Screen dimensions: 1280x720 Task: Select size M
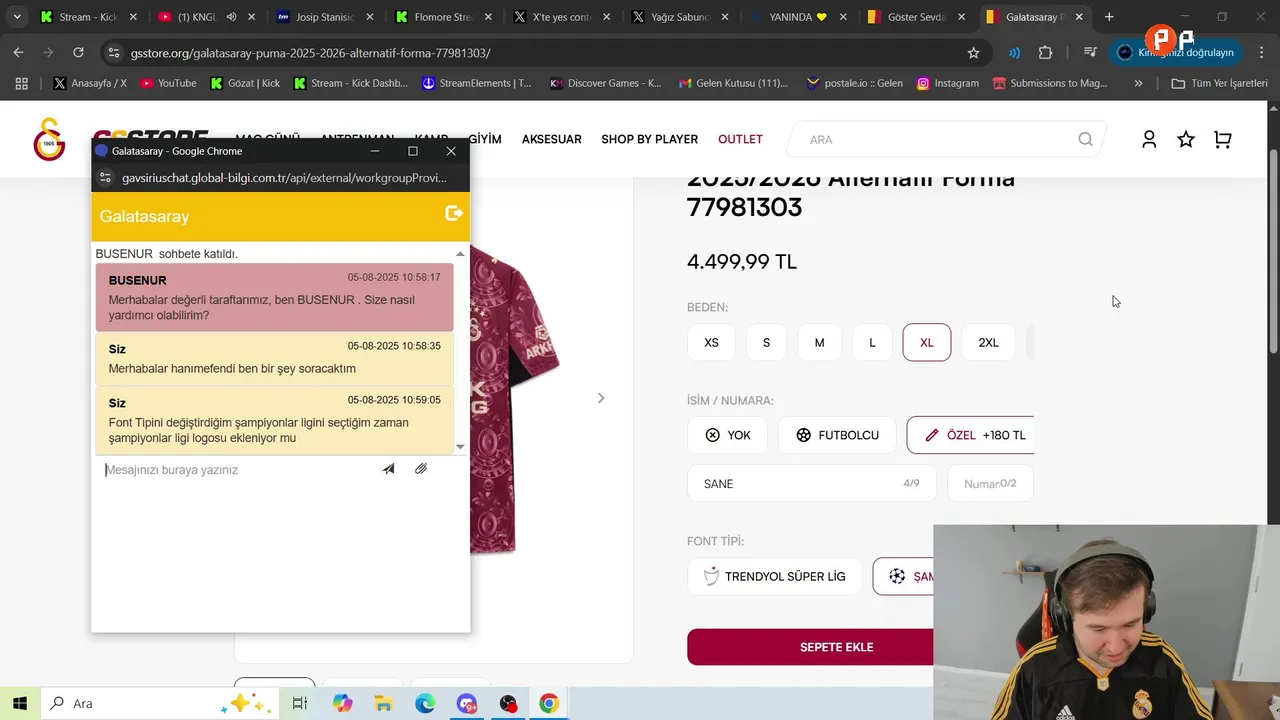click(x=819, y=342)
